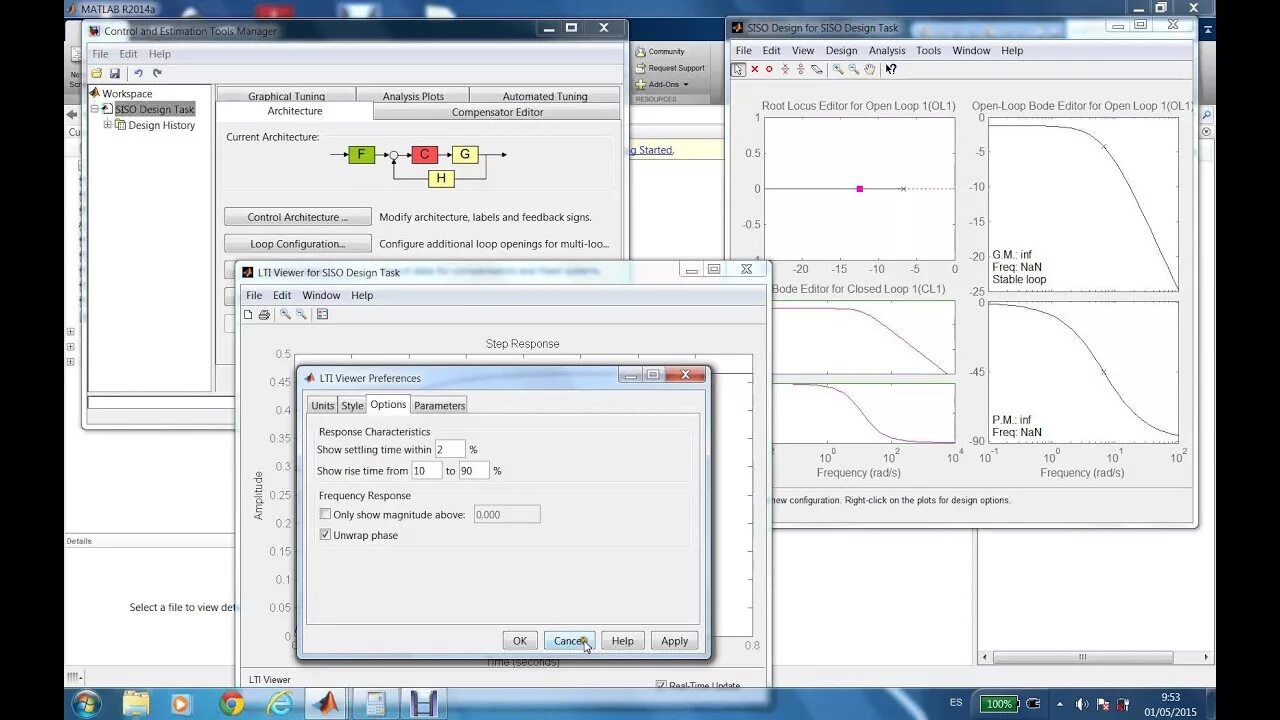Open Design menu in SISO Design window

[x=841, y=50]
